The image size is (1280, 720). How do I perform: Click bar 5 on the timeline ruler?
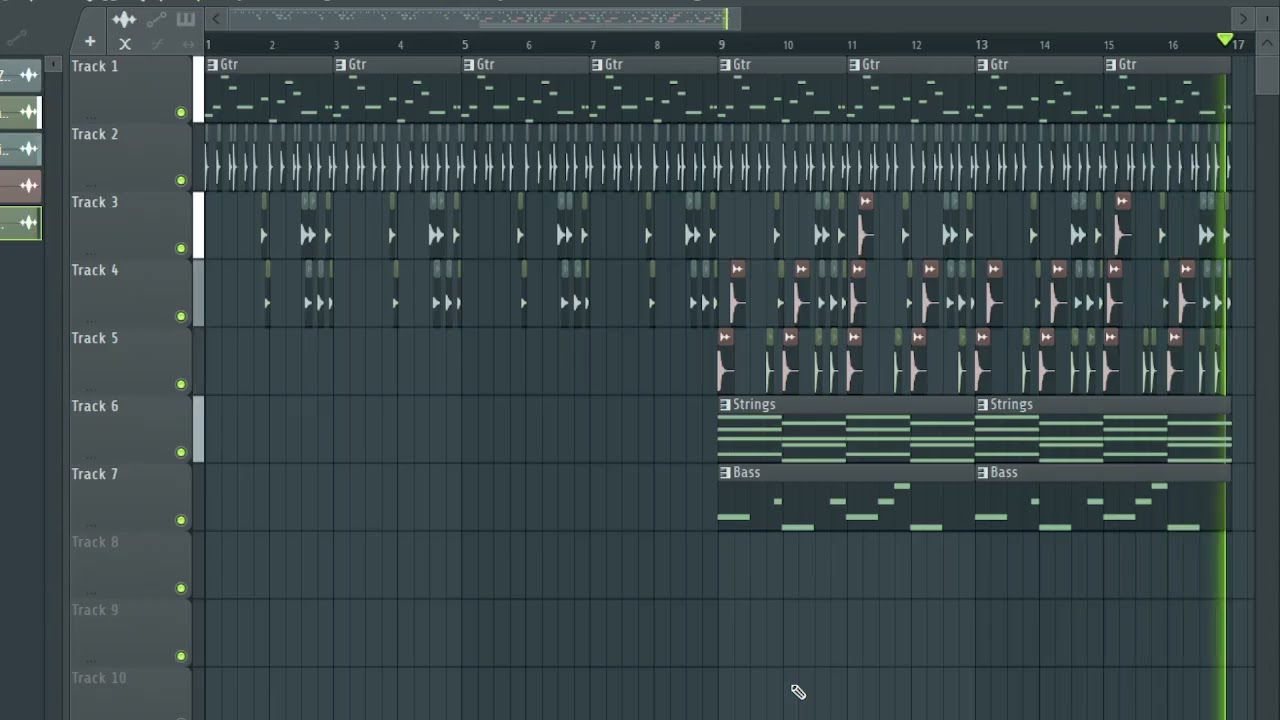click(465, 45)
